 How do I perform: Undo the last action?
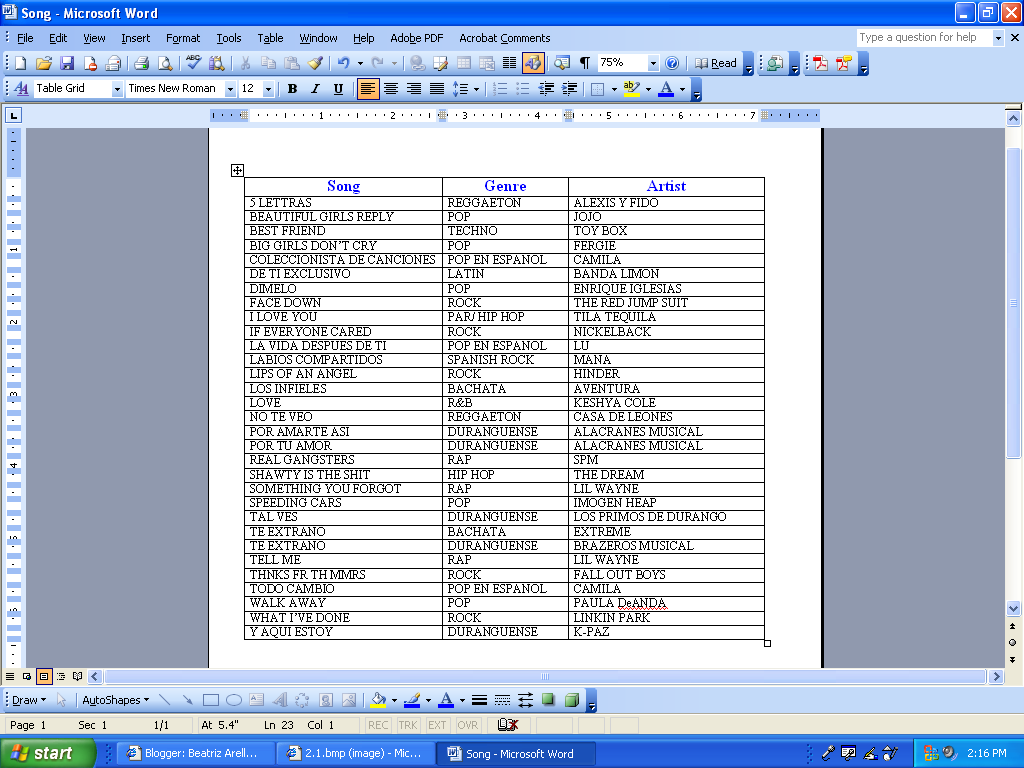(344, 63)
